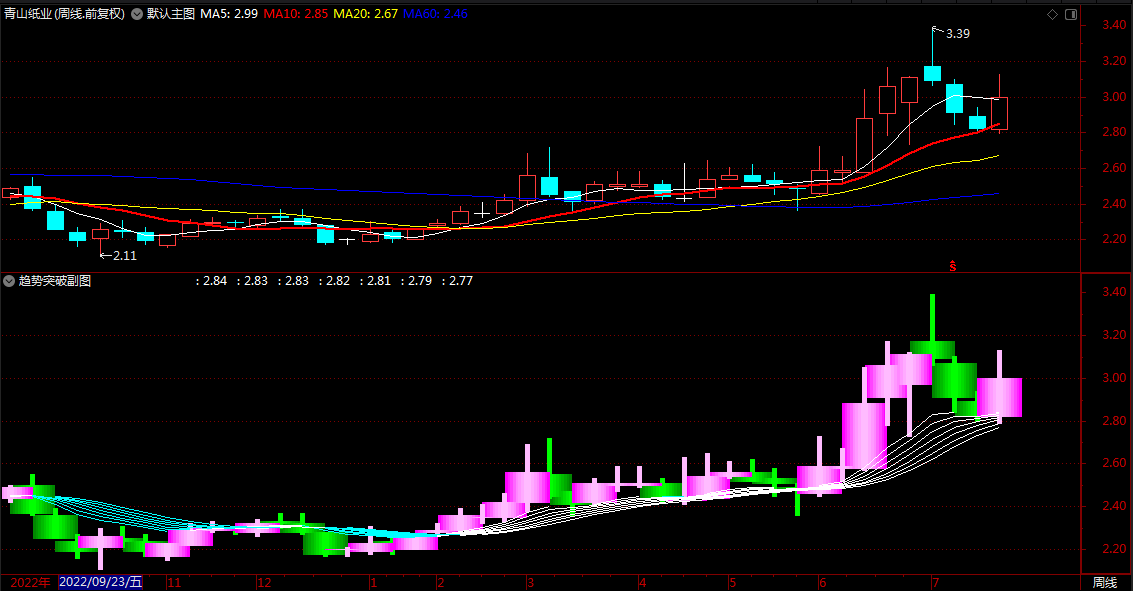The image size is (1133, 591).
Task: Select the MA20: 2.67 label
Action: tap(366, 14)
